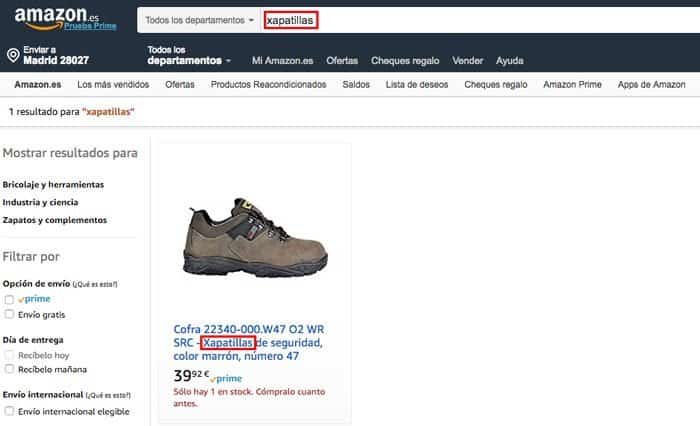700x426 pixels.
Task: Open the Ayuda link
Action: tap(509, 60)
